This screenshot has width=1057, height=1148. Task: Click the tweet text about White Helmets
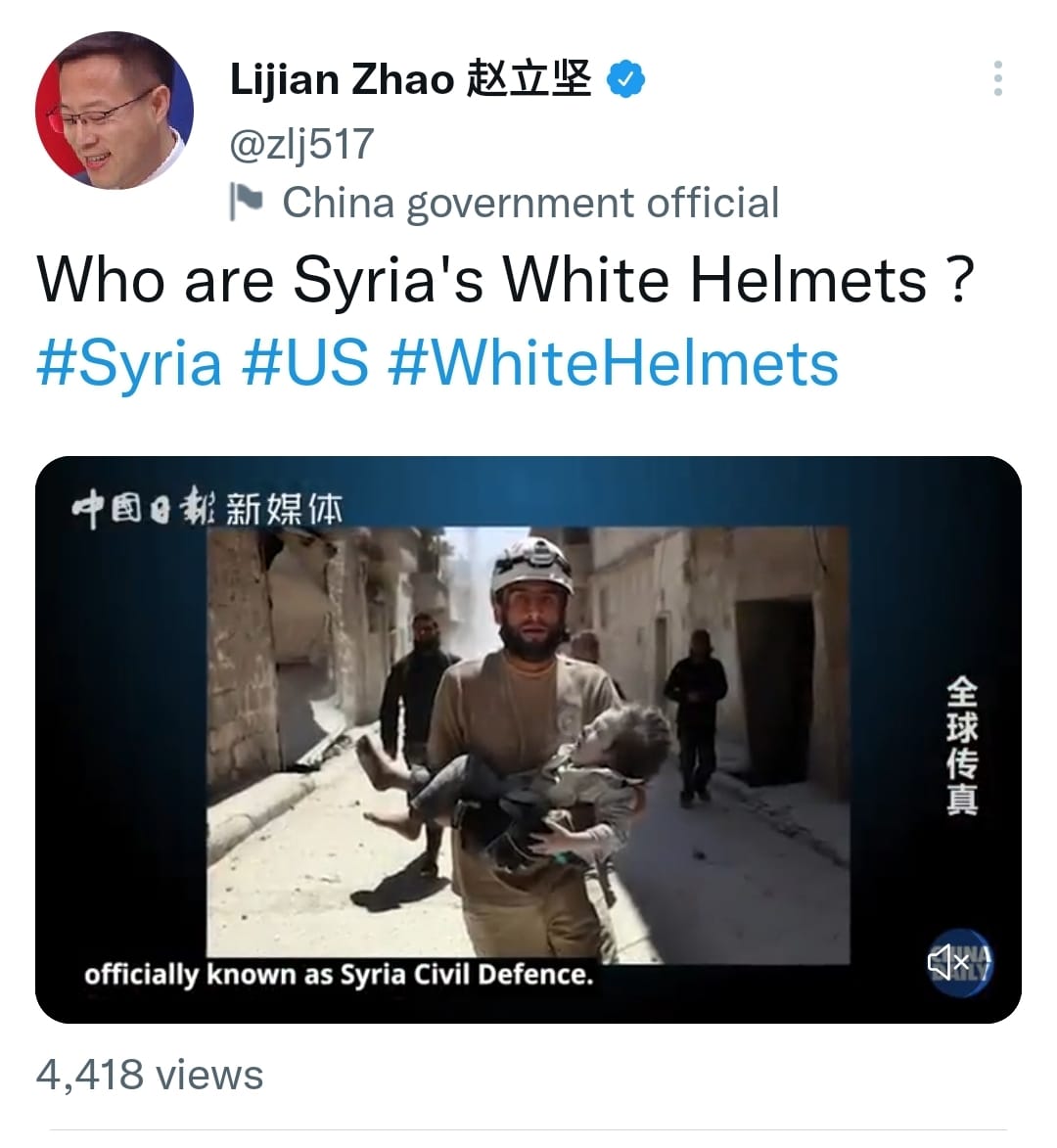tap(505, 281)
